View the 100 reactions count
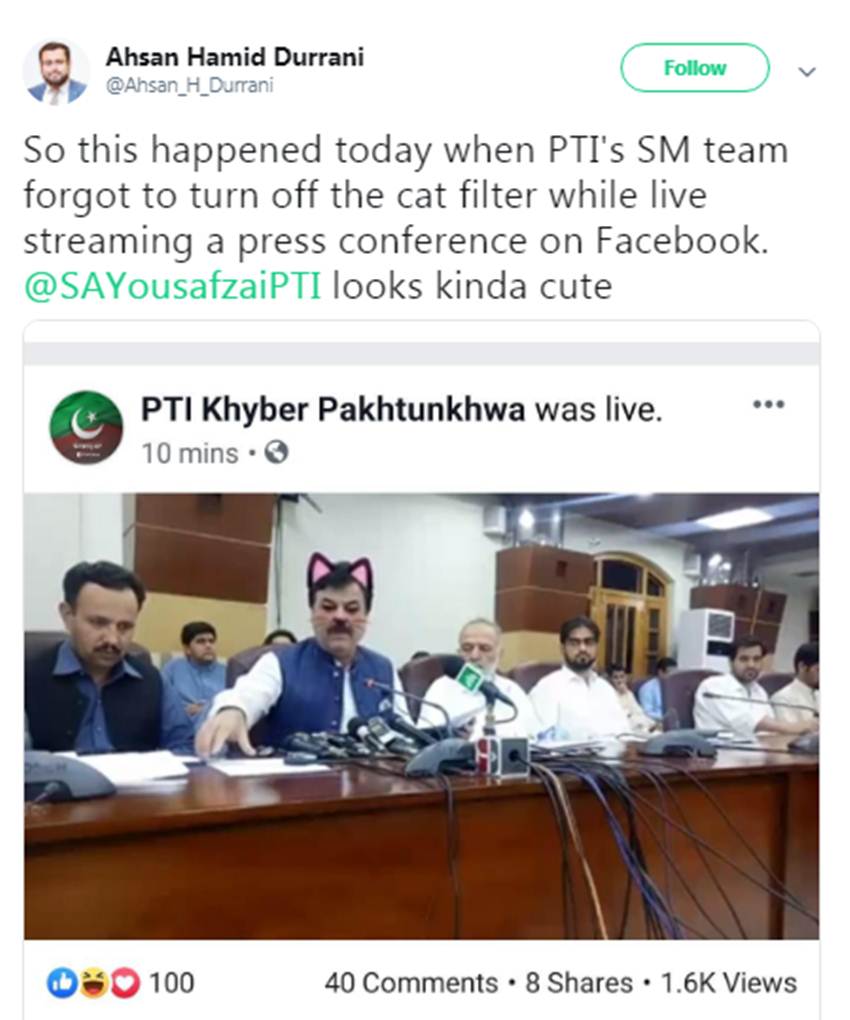The image size is (850, 1020). pos(172,983)
